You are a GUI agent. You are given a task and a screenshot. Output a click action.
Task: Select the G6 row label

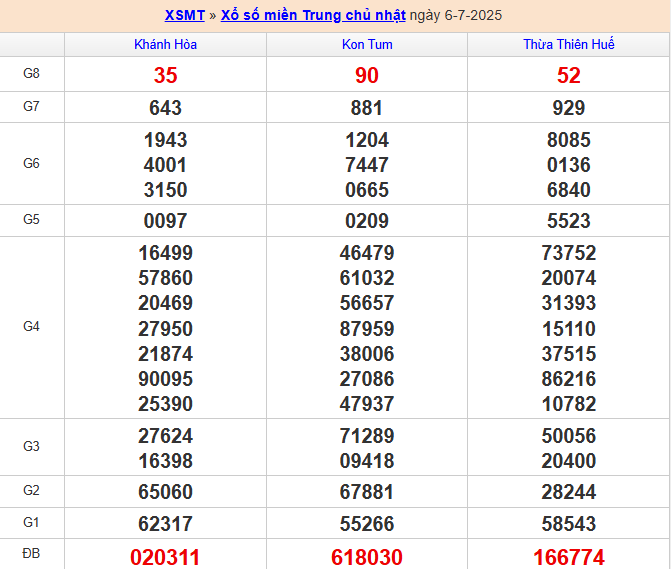[x=31, y=163]
